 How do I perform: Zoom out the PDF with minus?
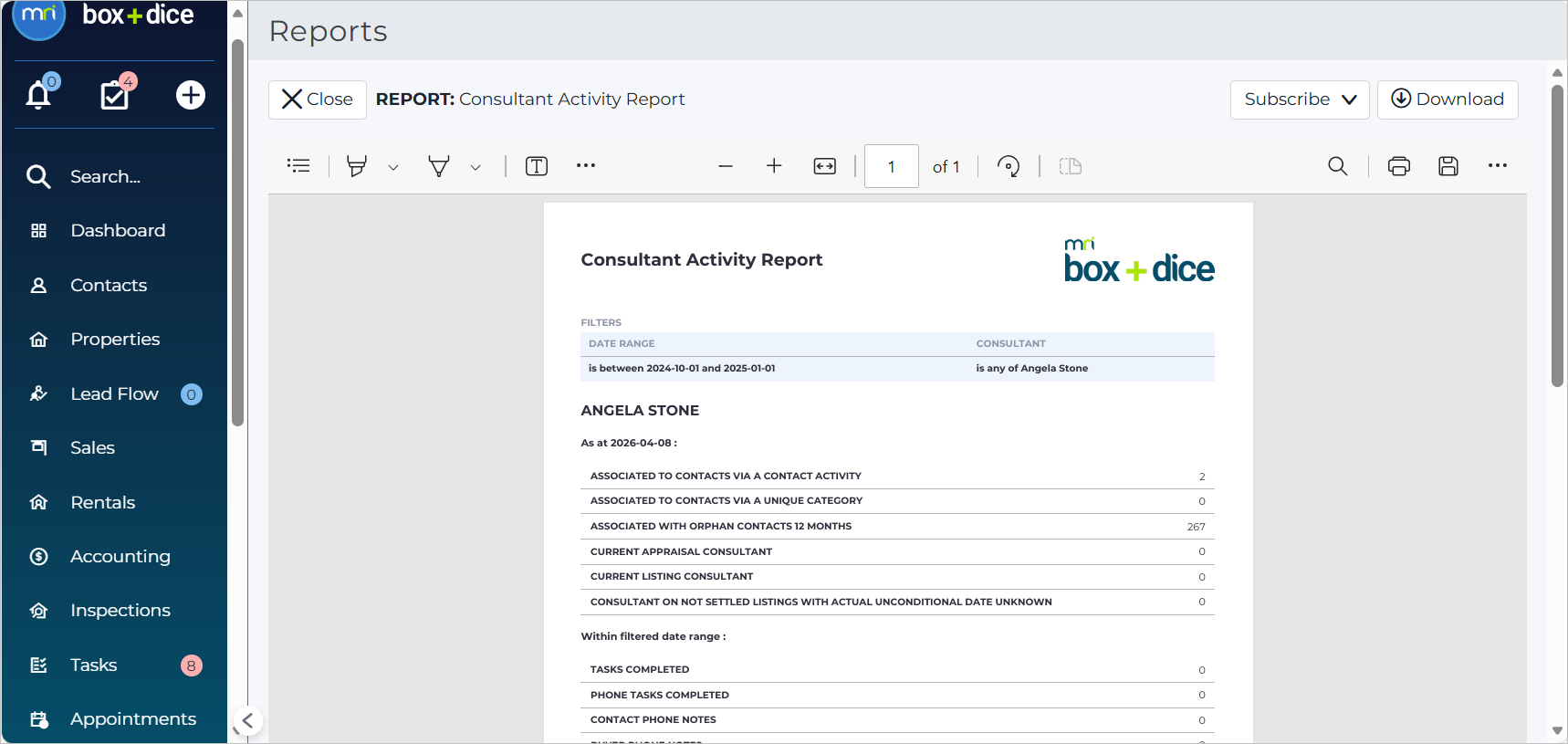(726, 166)
